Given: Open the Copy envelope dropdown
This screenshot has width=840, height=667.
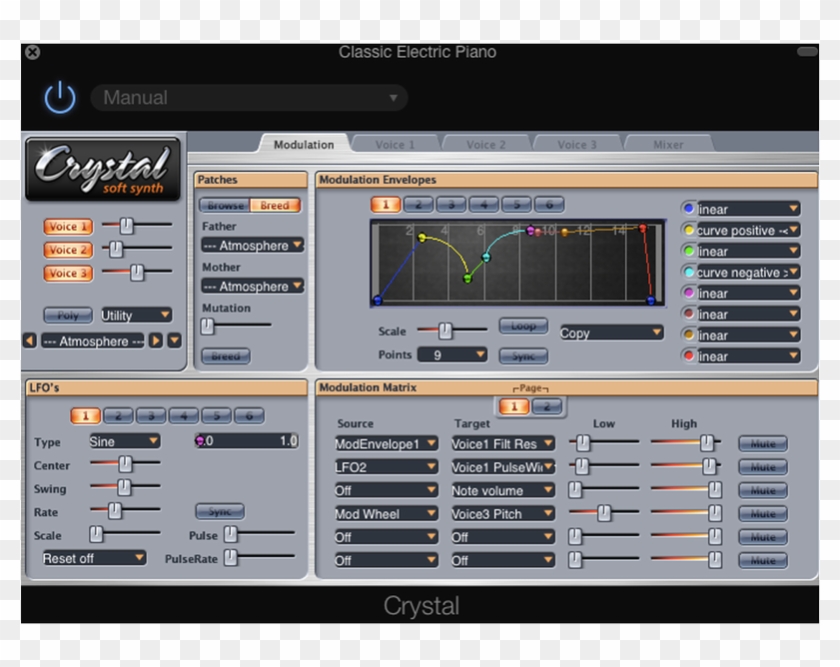Looking at the screenshot, I should (611, 333).
